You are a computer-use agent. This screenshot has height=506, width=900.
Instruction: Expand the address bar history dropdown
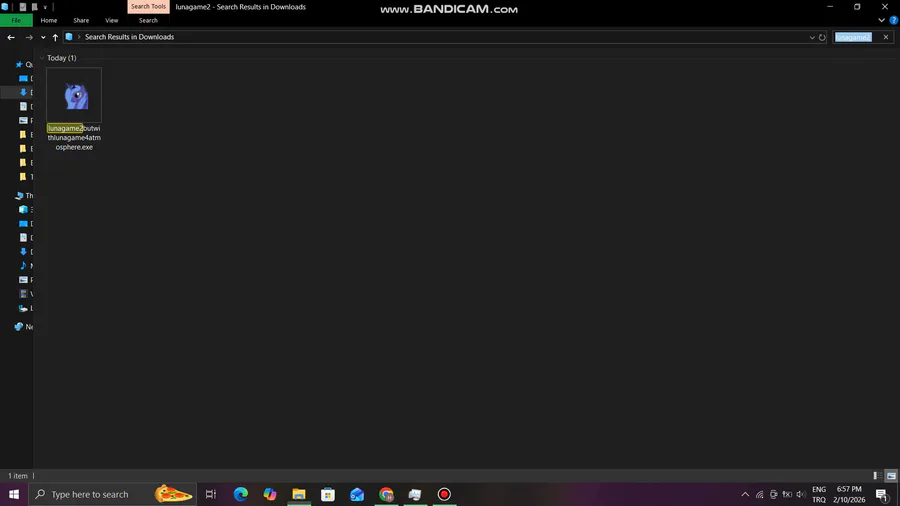tap(812, 37)
